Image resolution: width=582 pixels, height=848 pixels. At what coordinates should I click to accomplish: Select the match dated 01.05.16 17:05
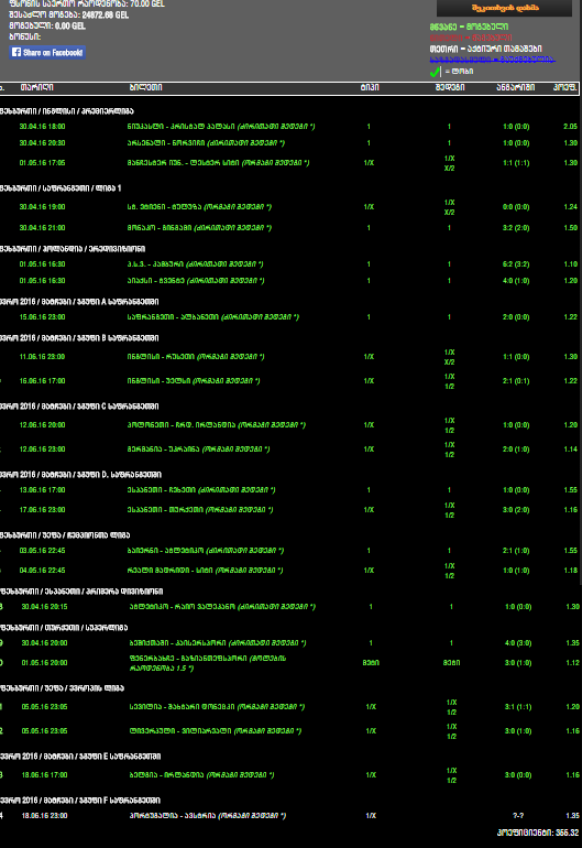(291, 163)
